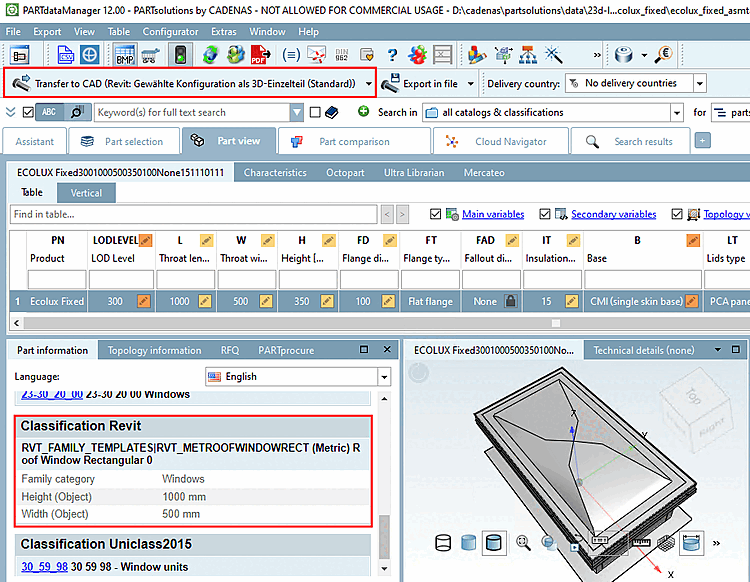Expand 3D view toolbar overflow chevron
The height and width of the screenshot is (582, 750).
click(x=716, y=543)
